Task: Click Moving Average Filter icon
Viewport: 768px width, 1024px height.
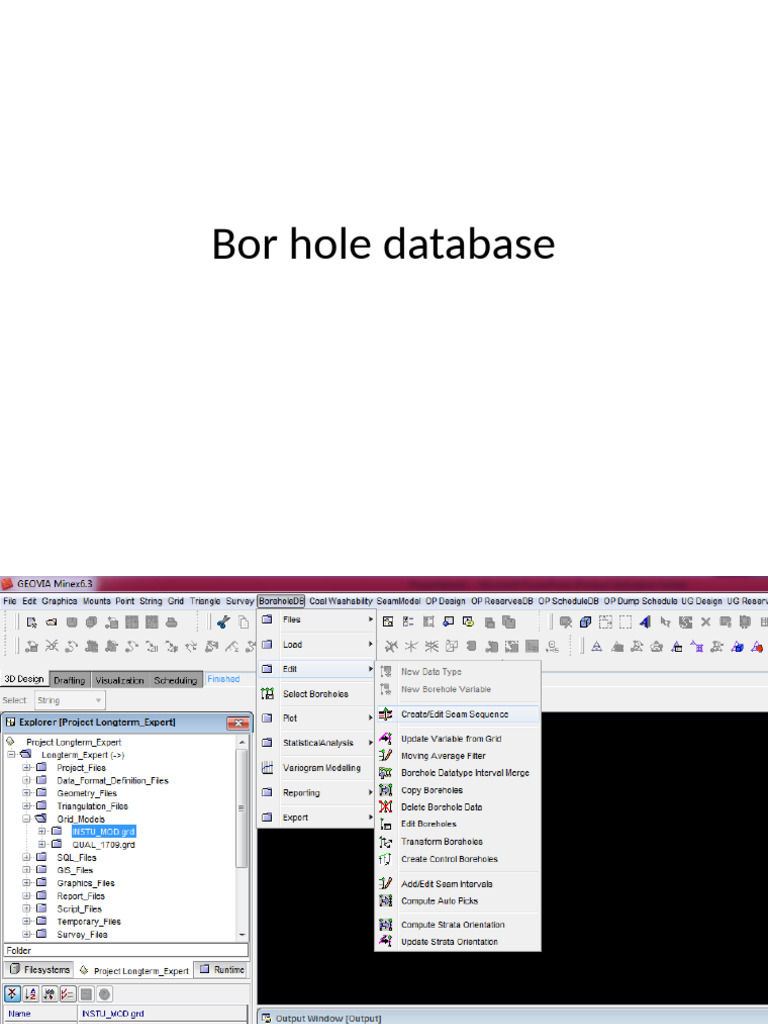Action: tap(385, 755)
